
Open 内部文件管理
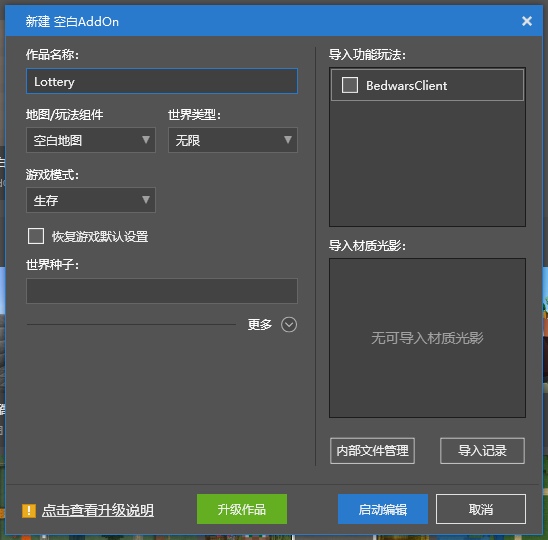click(372, 451)
